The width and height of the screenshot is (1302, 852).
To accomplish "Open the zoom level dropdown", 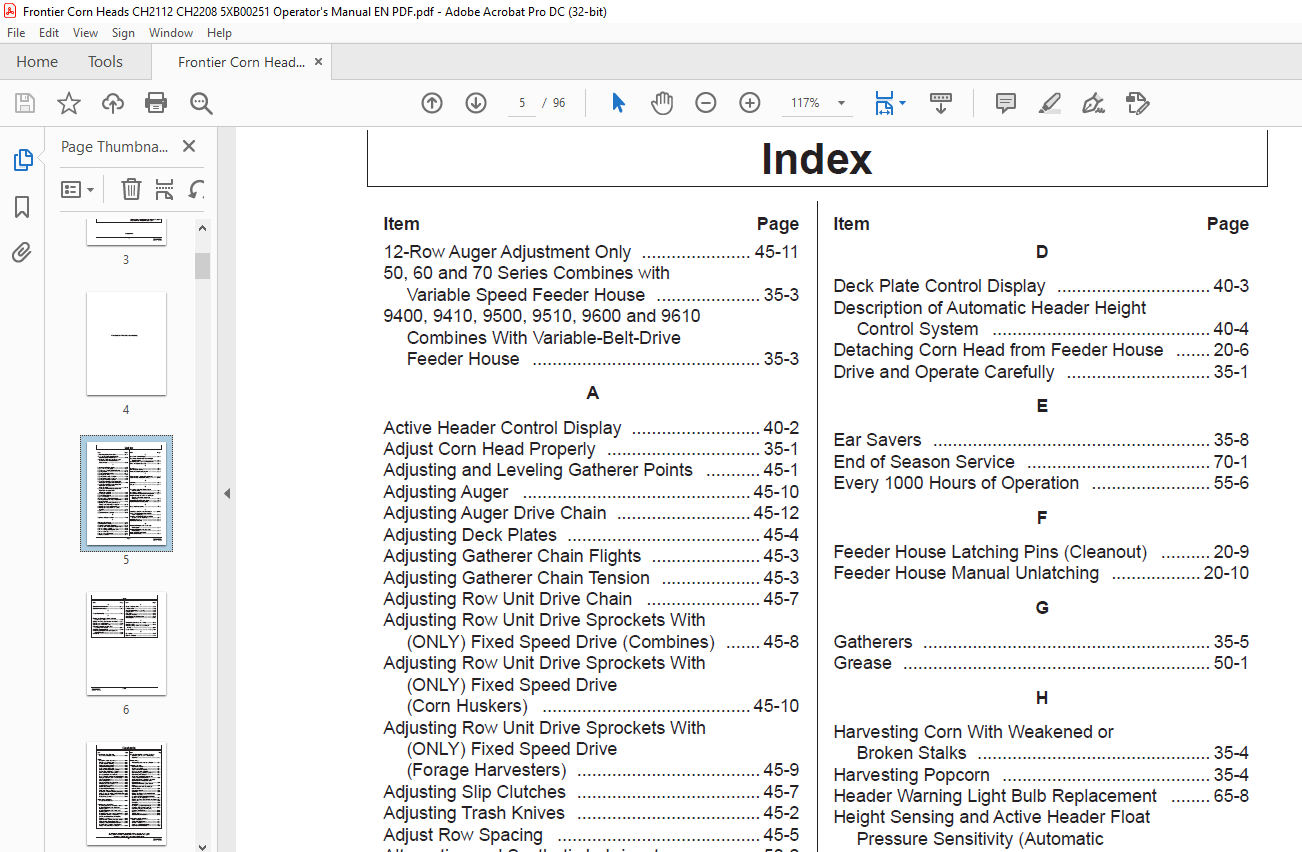I will point(841,103).
